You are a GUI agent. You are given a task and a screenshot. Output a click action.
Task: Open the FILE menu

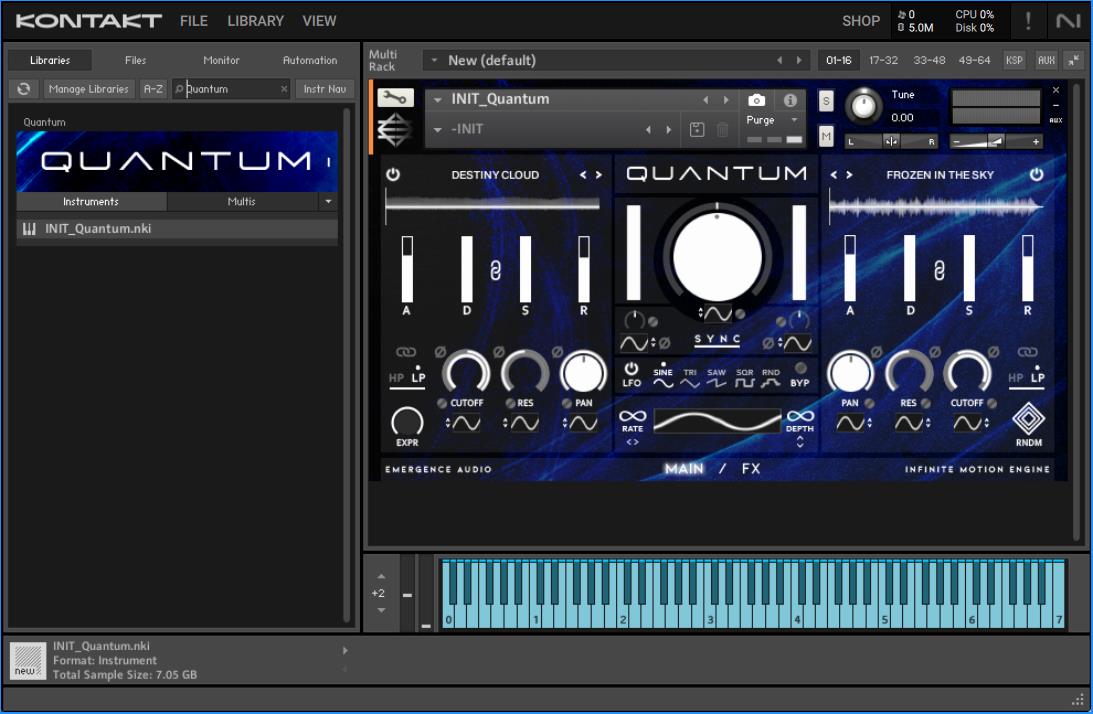click(x=194, y=21)
